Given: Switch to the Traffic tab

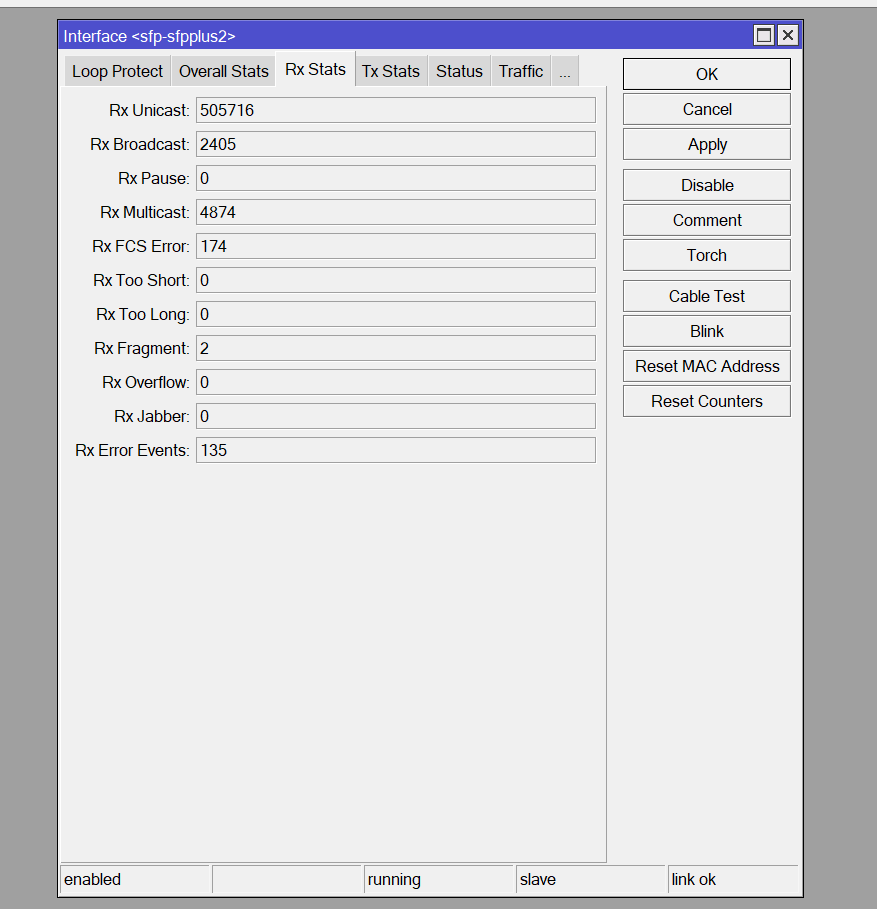Looking at the screenshot, I should (520, 70).
